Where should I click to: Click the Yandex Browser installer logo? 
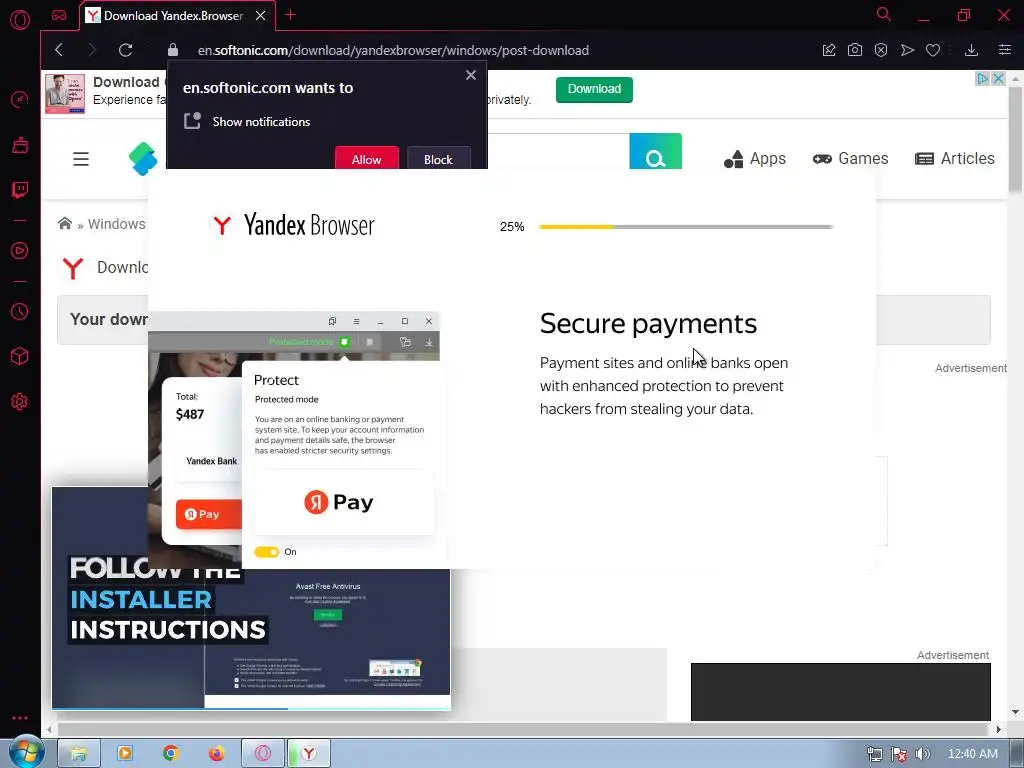293,225
